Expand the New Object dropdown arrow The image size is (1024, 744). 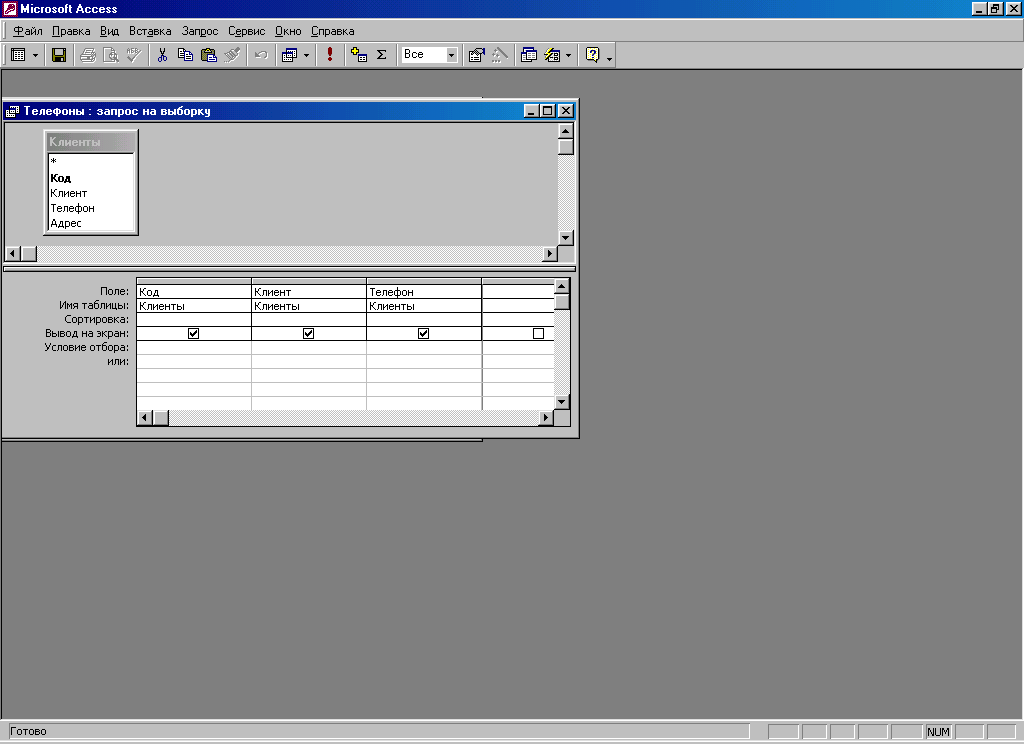pyautogui.click(x=569, y=55)
